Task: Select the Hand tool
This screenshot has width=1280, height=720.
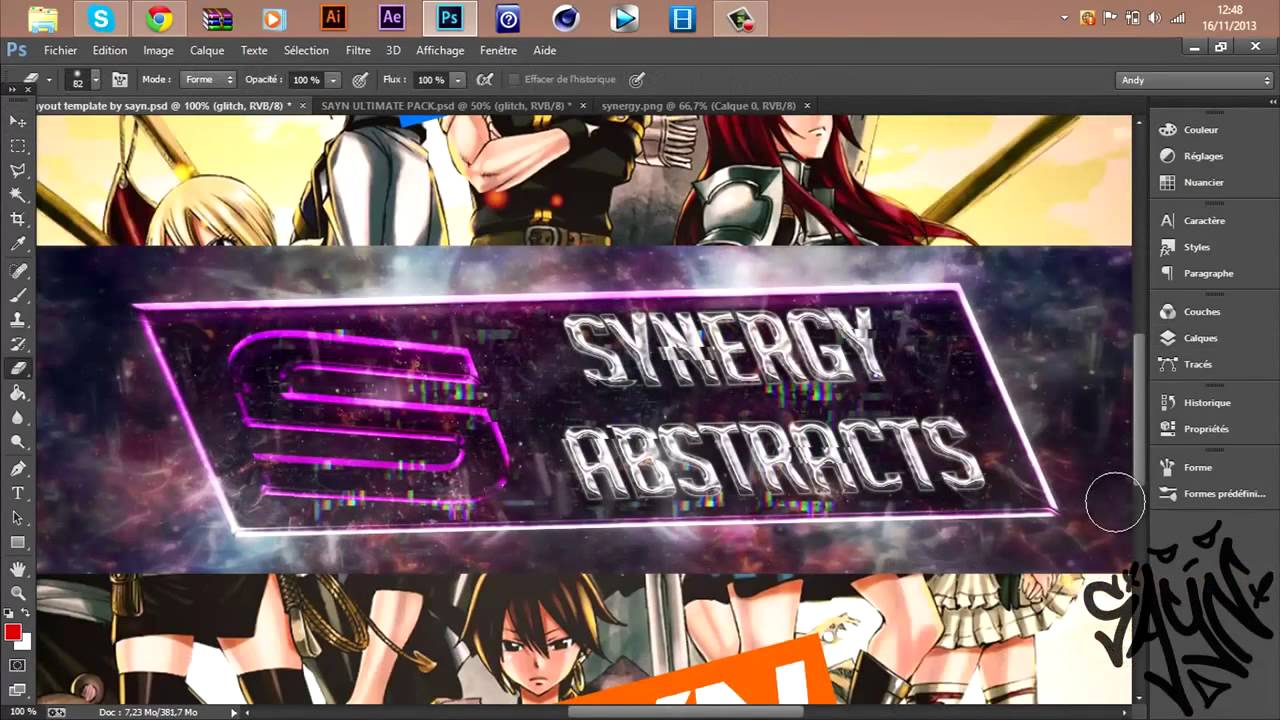Action: click(18, 569)
